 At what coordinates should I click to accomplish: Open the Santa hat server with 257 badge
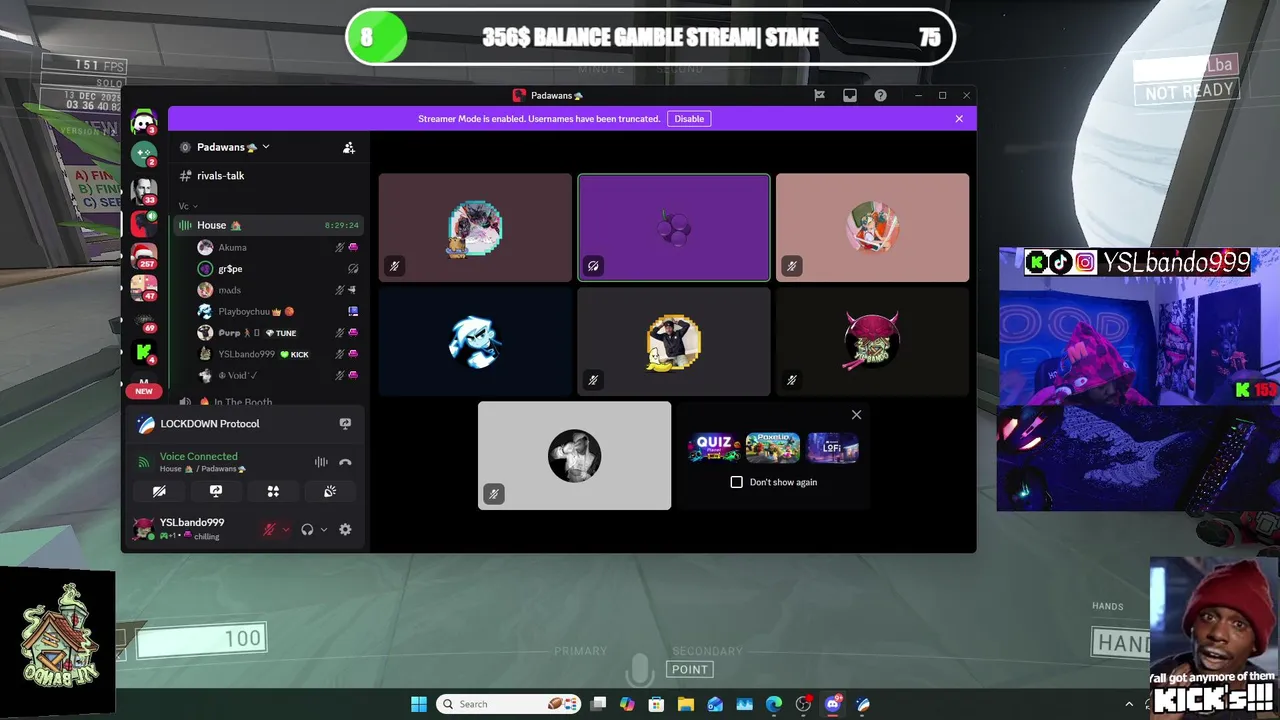point(144,255)
